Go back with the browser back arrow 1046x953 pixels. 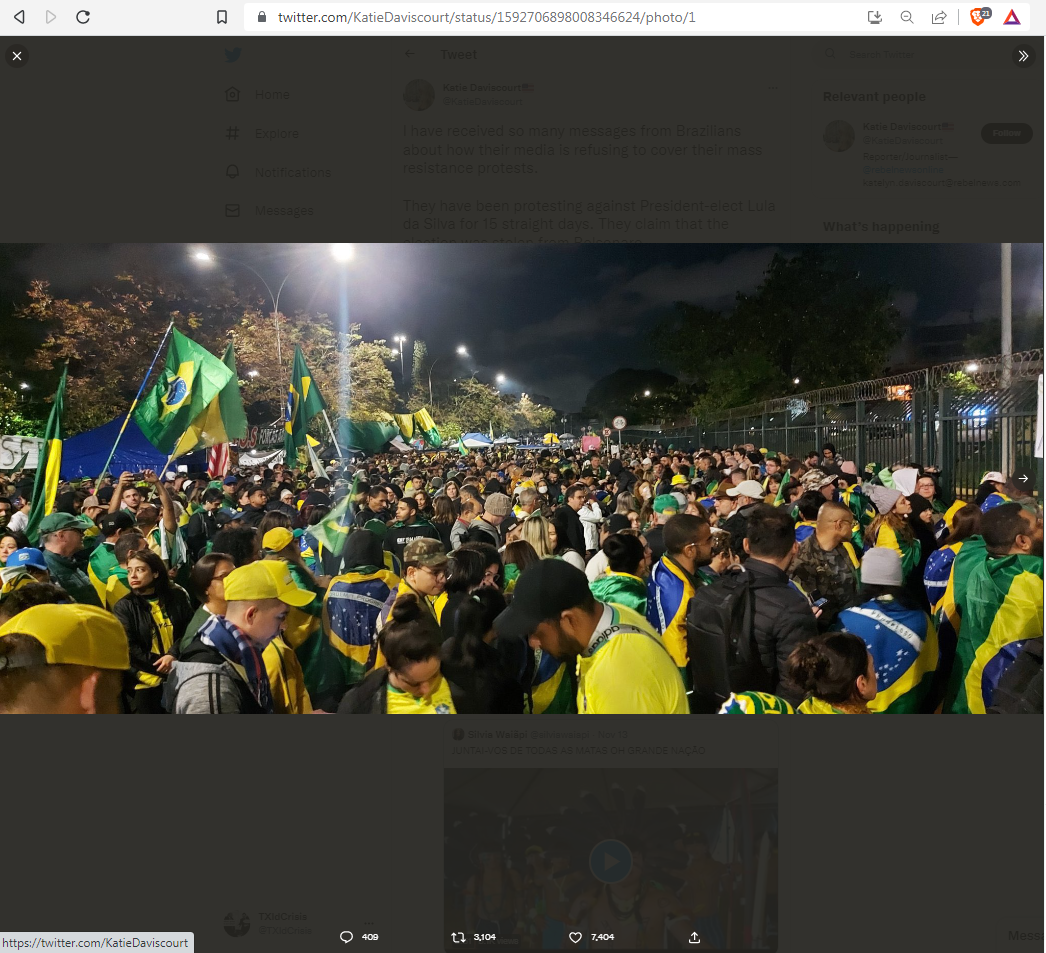(19, 17)
